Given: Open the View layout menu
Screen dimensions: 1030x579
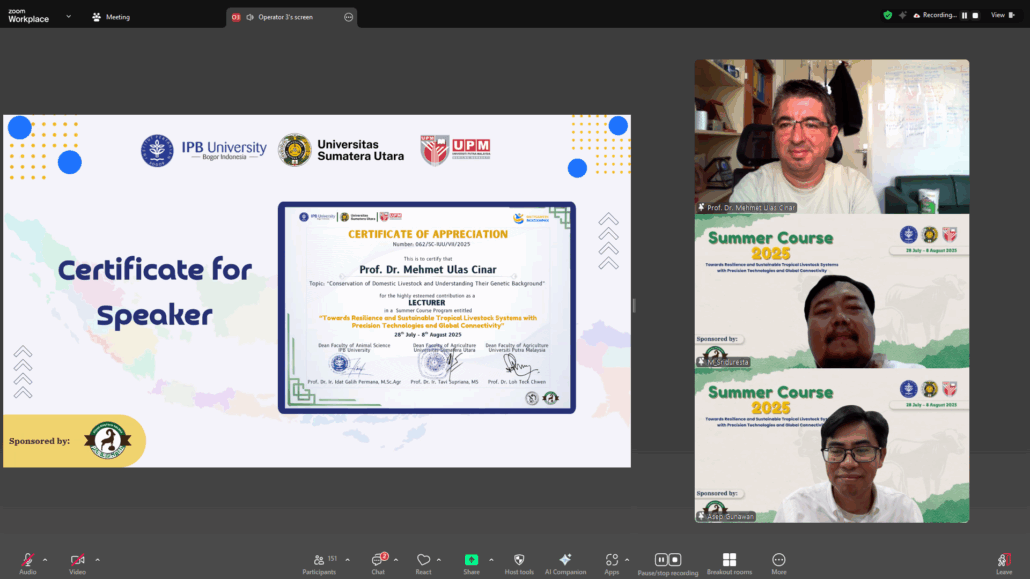Looking at the screenshot, I should [x=1001, y=15].
